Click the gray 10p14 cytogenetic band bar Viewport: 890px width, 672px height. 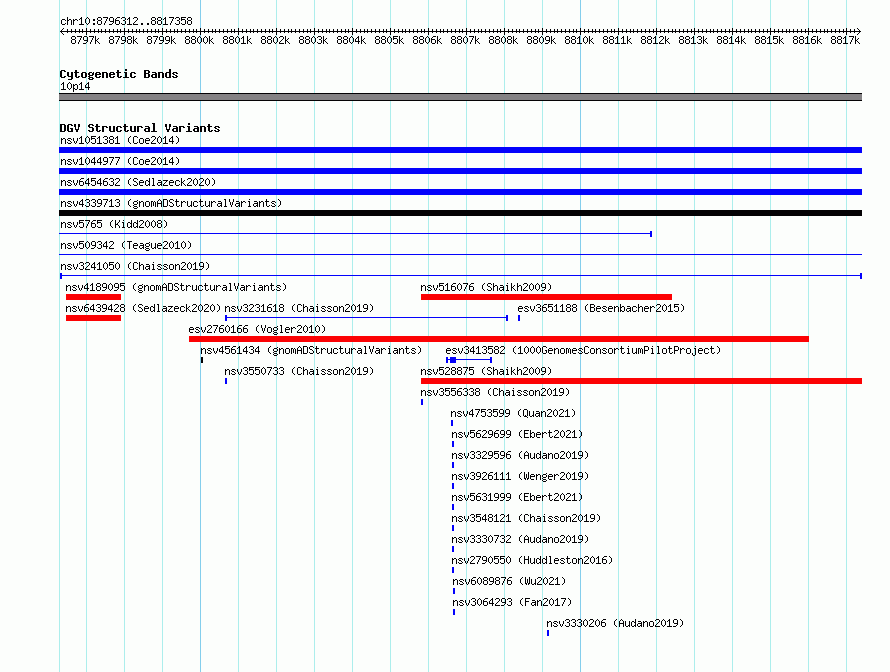460,97
